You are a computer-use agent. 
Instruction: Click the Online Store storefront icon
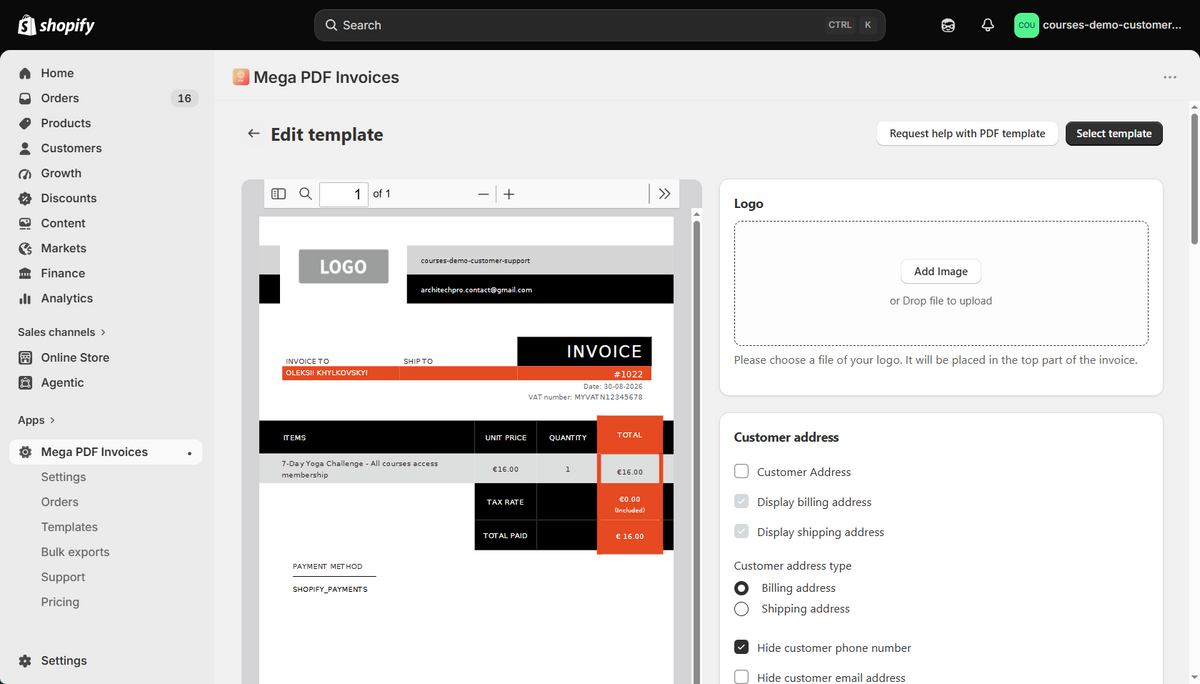25,357
